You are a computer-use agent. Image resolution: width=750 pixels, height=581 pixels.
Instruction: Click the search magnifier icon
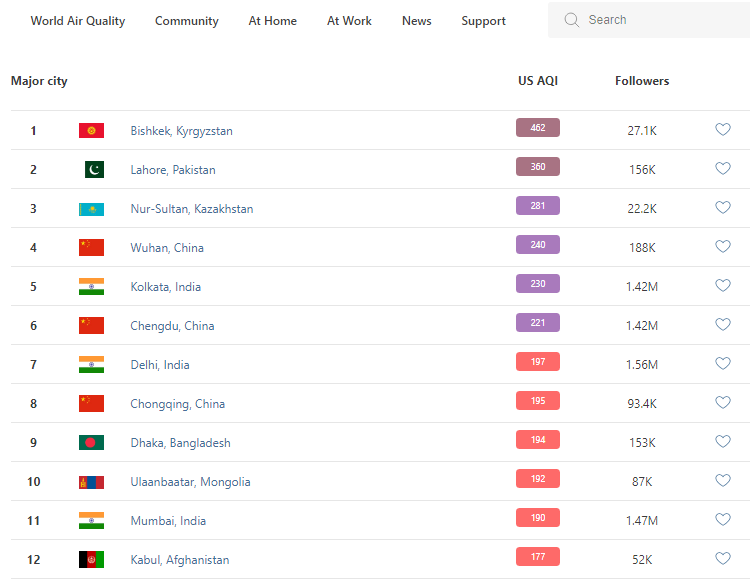[572, 20]
